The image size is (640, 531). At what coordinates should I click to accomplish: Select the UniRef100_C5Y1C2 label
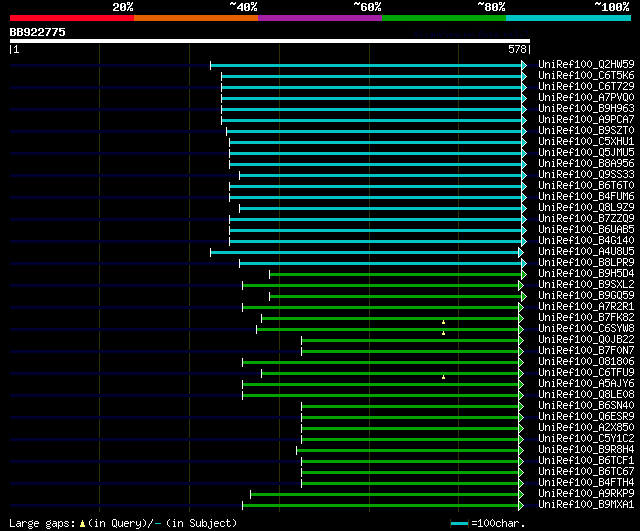click(586, 439)
